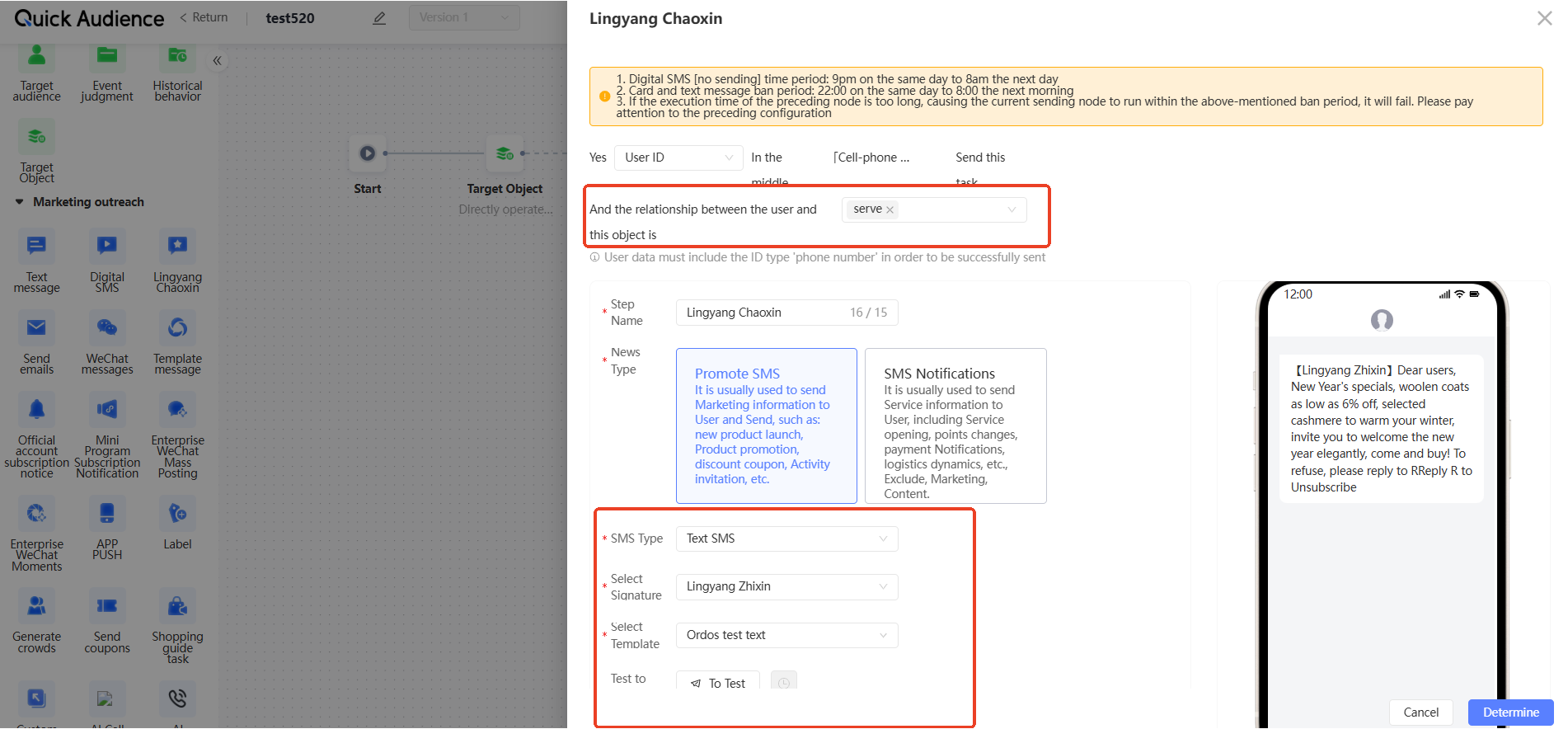Image resolution: width=1568 pixels, height=729 pixels.
Task: Open the Select Signature dropdown
Action: click(x=786, y=586)
